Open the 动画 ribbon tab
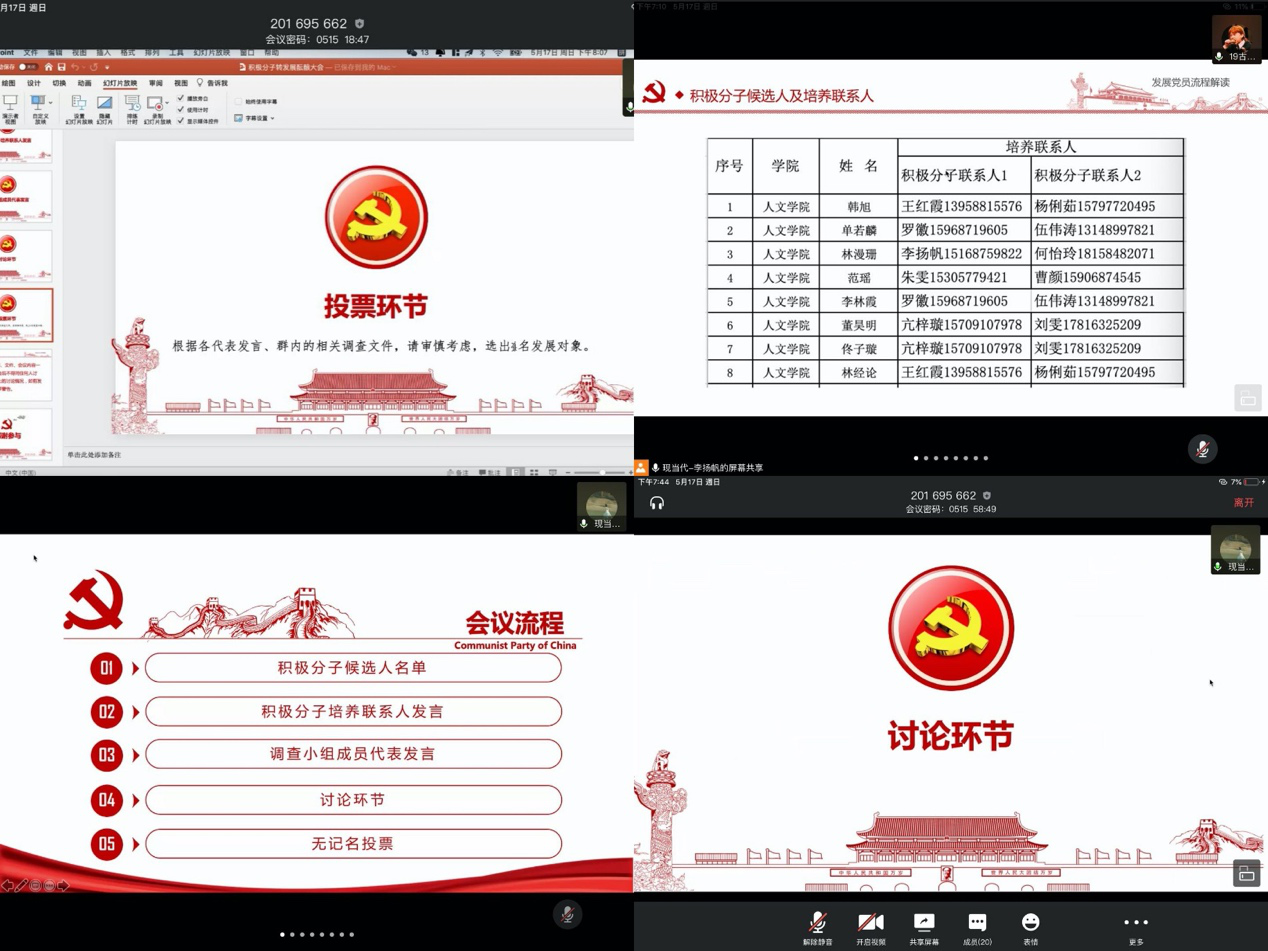 pos(85,84)
